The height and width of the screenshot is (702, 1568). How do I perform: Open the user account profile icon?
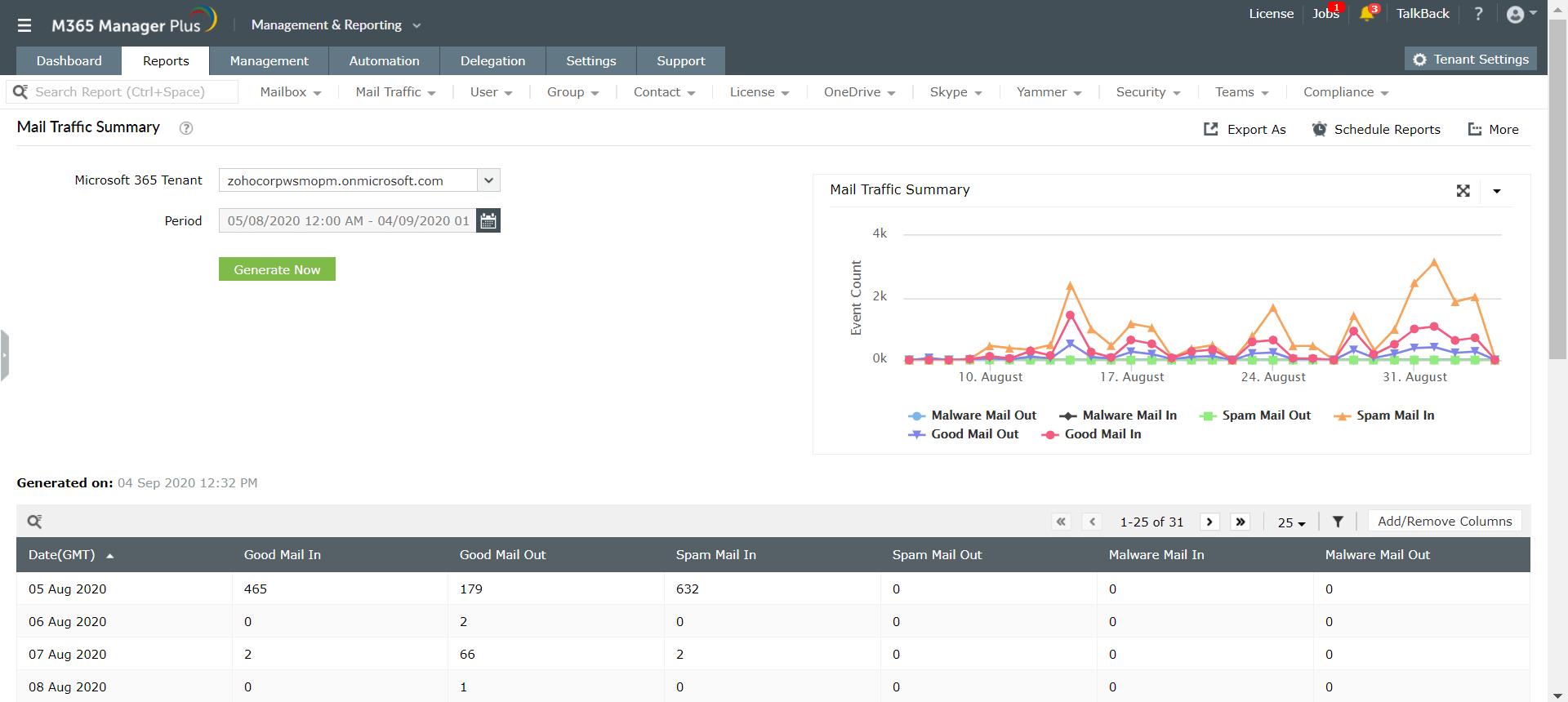[x=1516, y=15]
